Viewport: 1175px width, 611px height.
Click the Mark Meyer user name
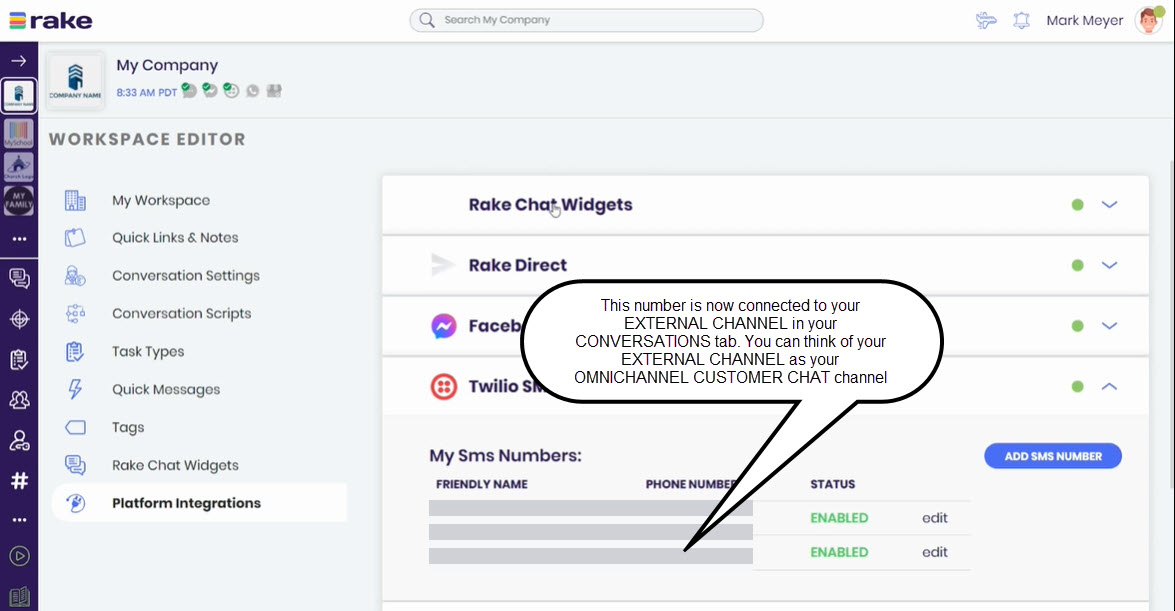(1084, 20)
